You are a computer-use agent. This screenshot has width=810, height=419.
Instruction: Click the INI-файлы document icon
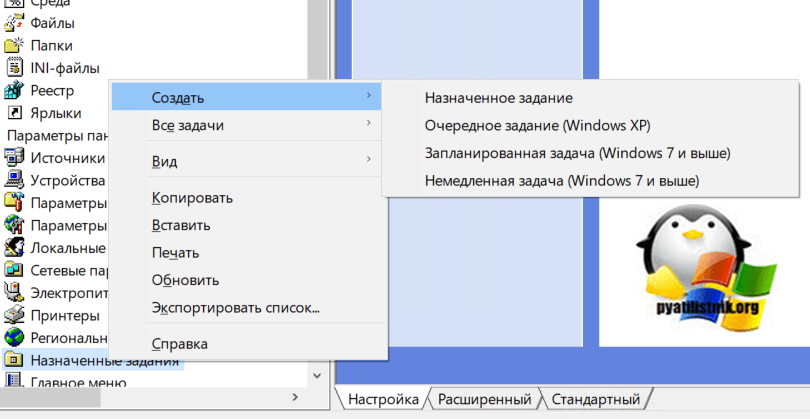pyautogui.click(x=14, y=68)
